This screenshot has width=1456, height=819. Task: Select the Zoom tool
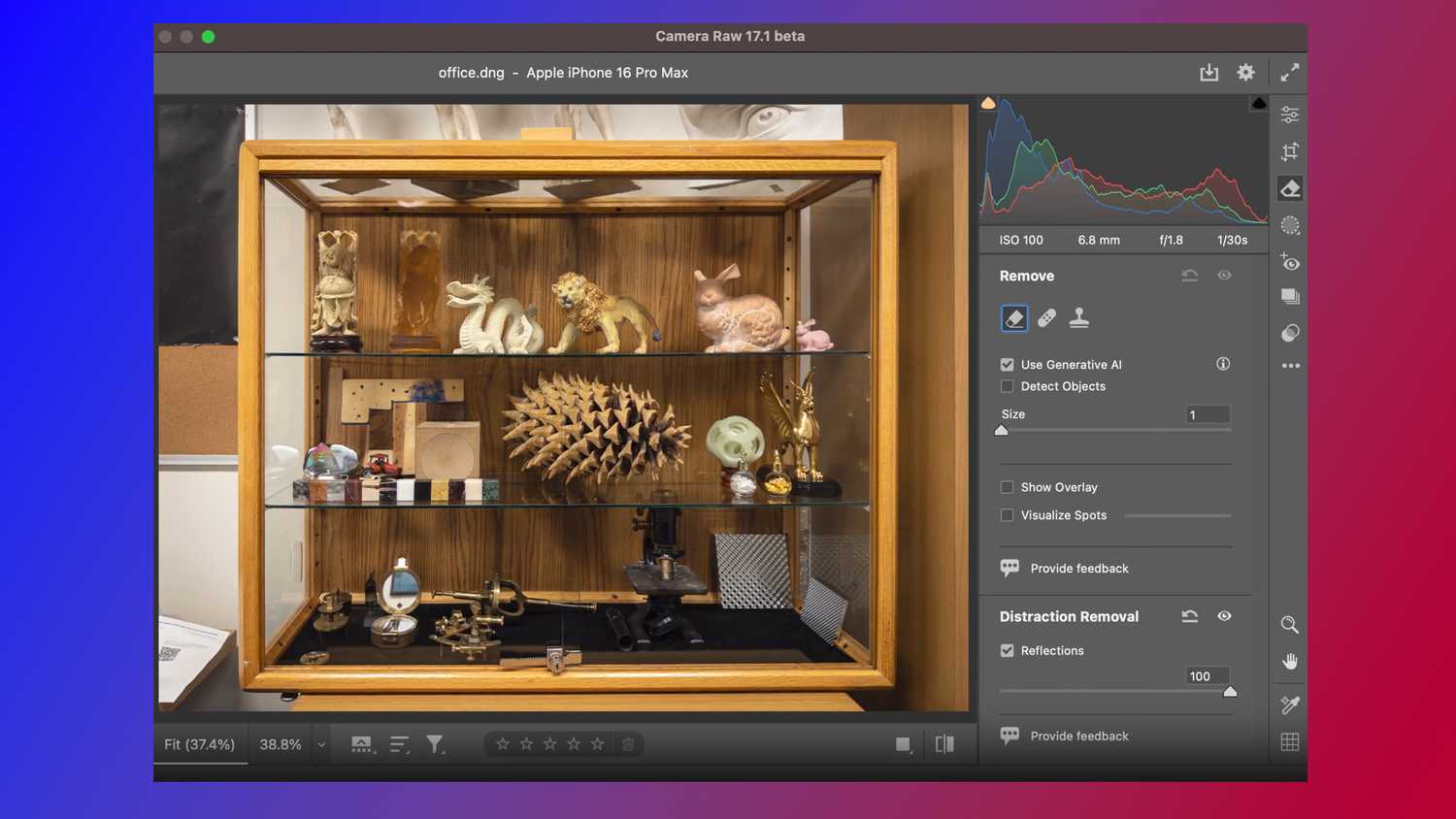click(1290, 625)
